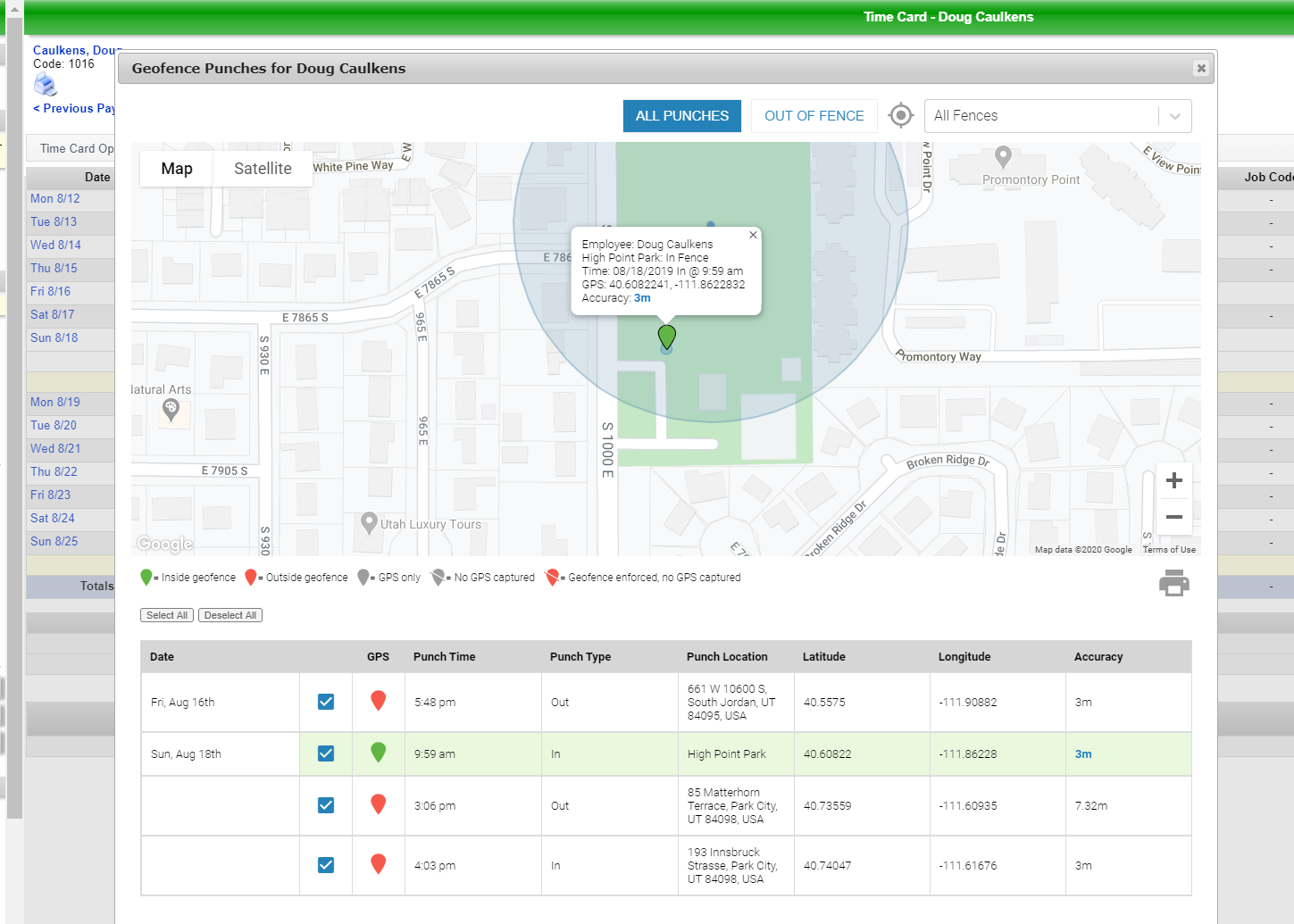Open the All Fences dropdown
The width and height of the screenshot is (1294, 924).
pos(1057,115)
